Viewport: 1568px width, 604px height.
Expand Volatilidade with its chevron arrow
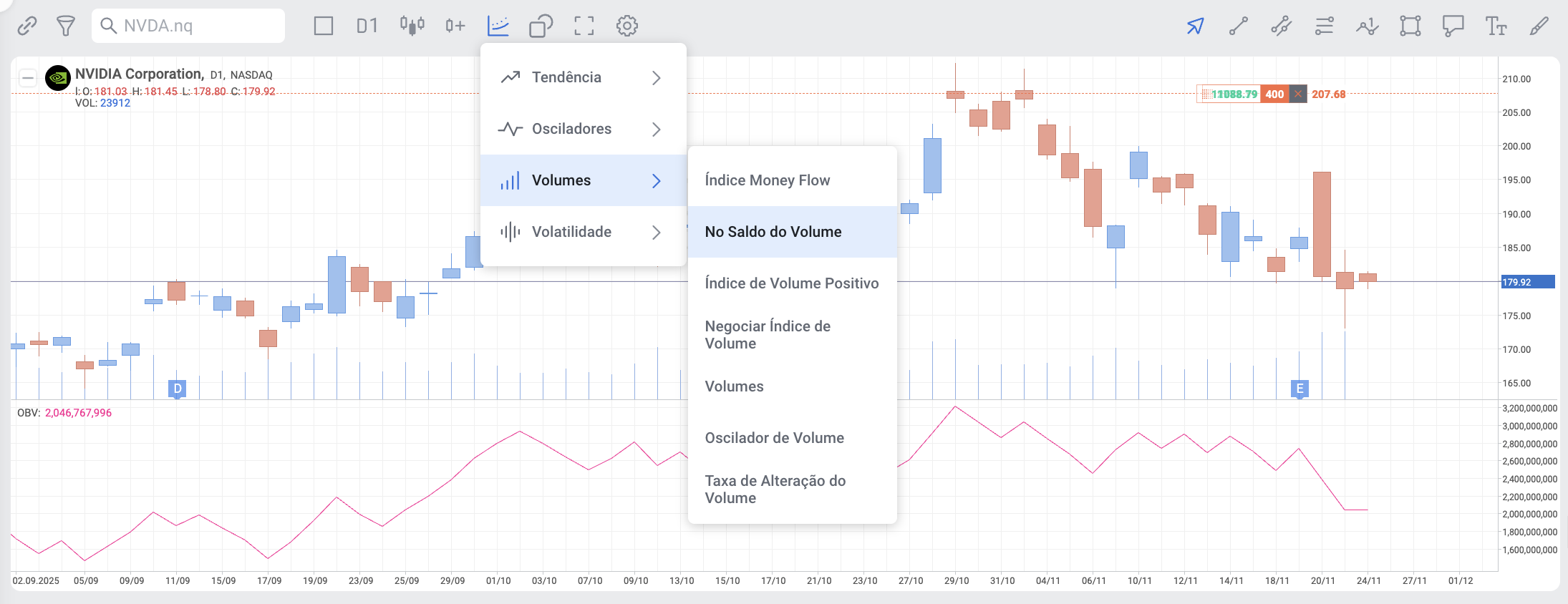pyautogui.click(x=657, y=232)
